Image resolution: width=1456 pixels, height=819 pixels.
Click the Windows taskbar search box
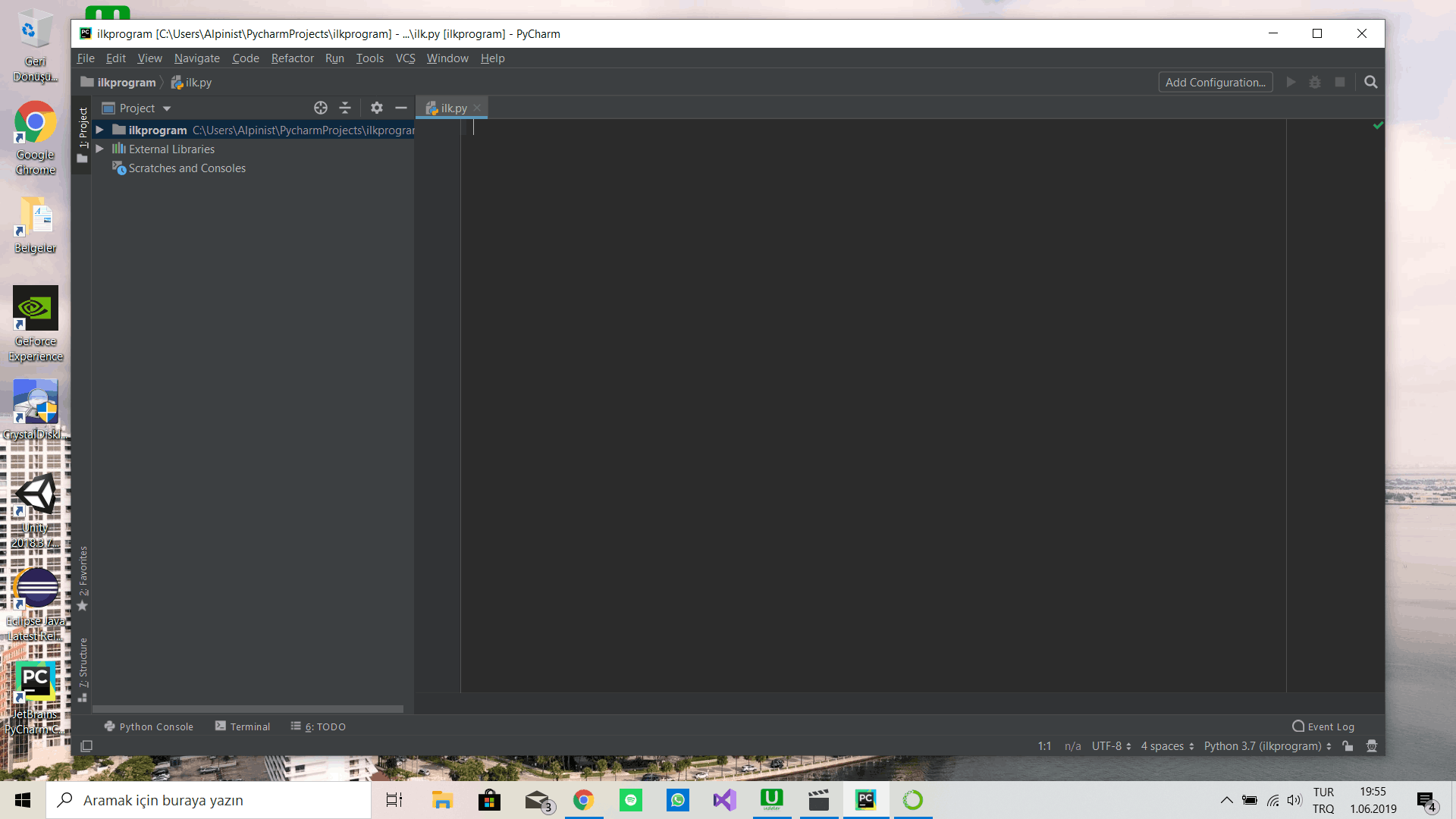click(209, 800)
